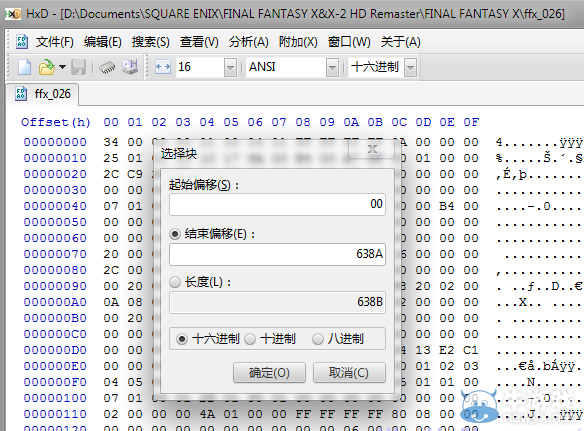Click the Offset(h) column header
Image resolution: width=584 pixels, height=431 pixels.
click(56, 122)
